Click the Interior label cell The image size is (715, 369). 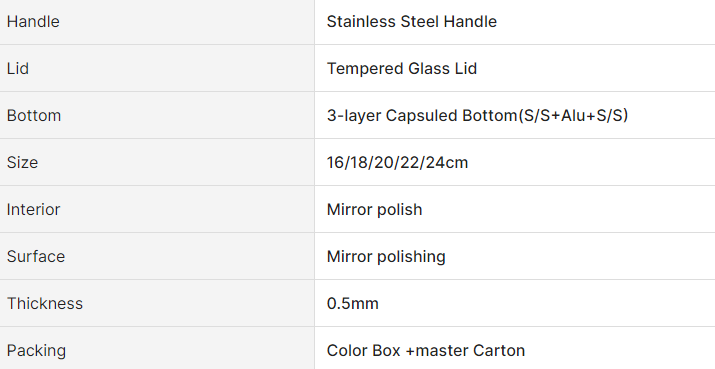(x=157, y=209)
